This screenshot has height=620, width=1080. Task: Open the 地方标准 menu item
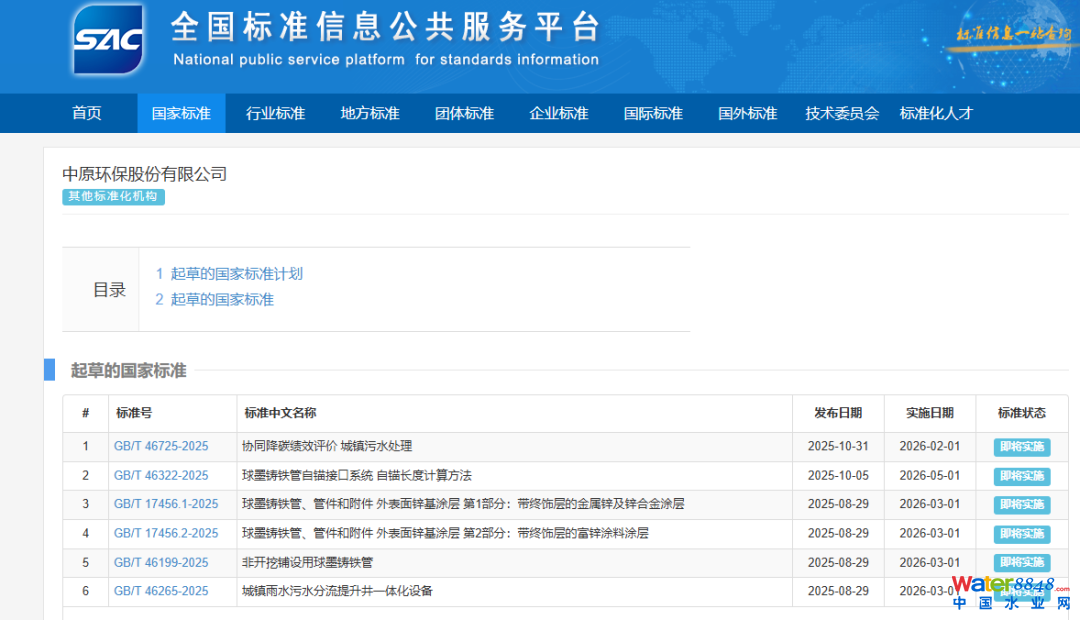370,113
